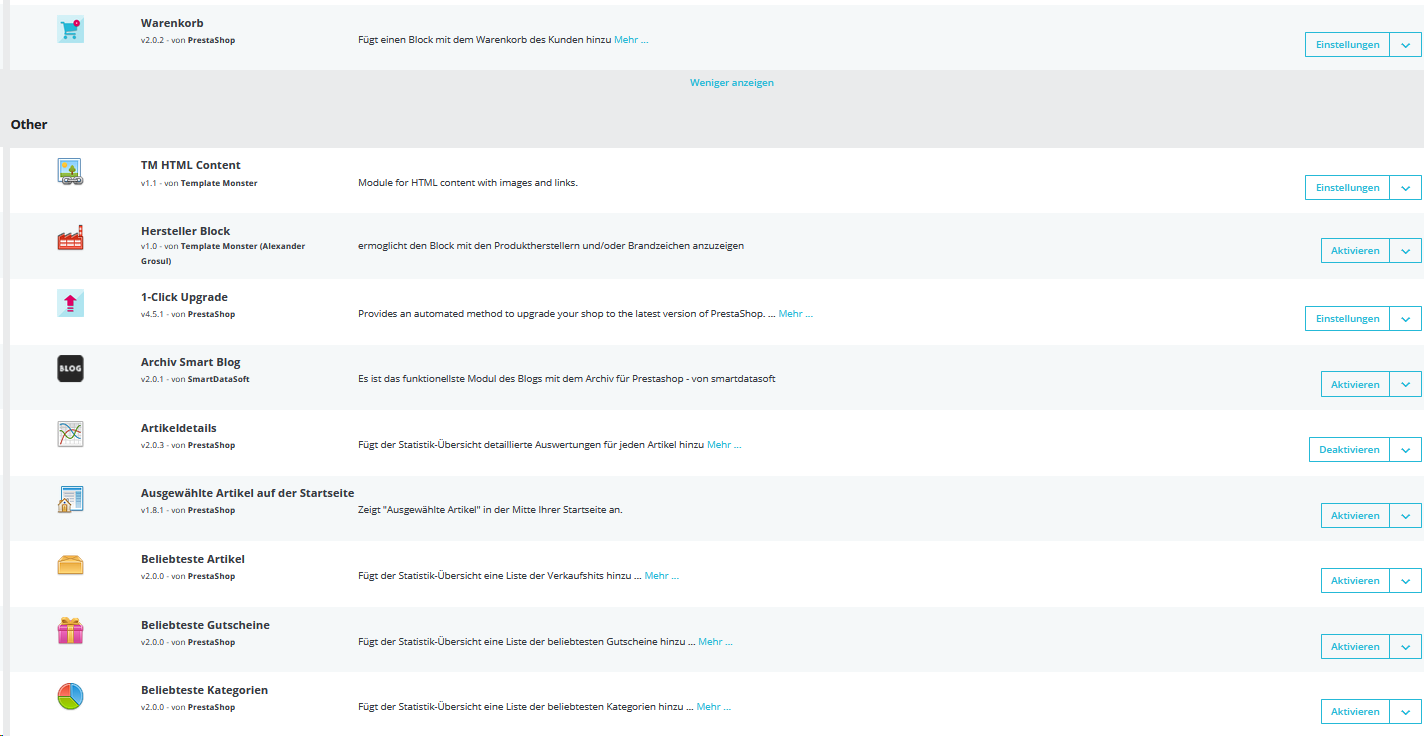Click the SmartDataSoft author name
The height and width of the screenshot is (736, 1424).
point(219,379)
